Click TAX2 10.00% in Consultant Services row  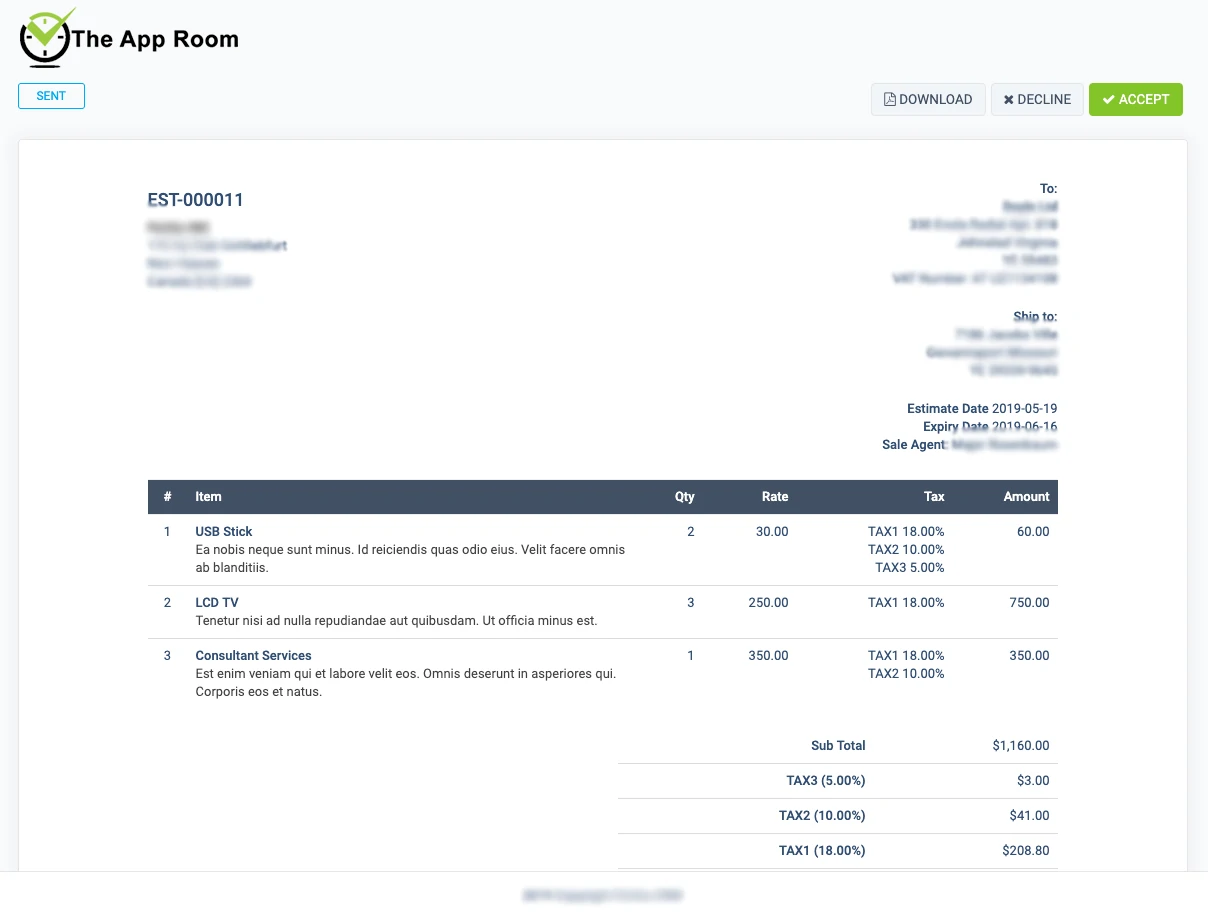click(906, 674)
